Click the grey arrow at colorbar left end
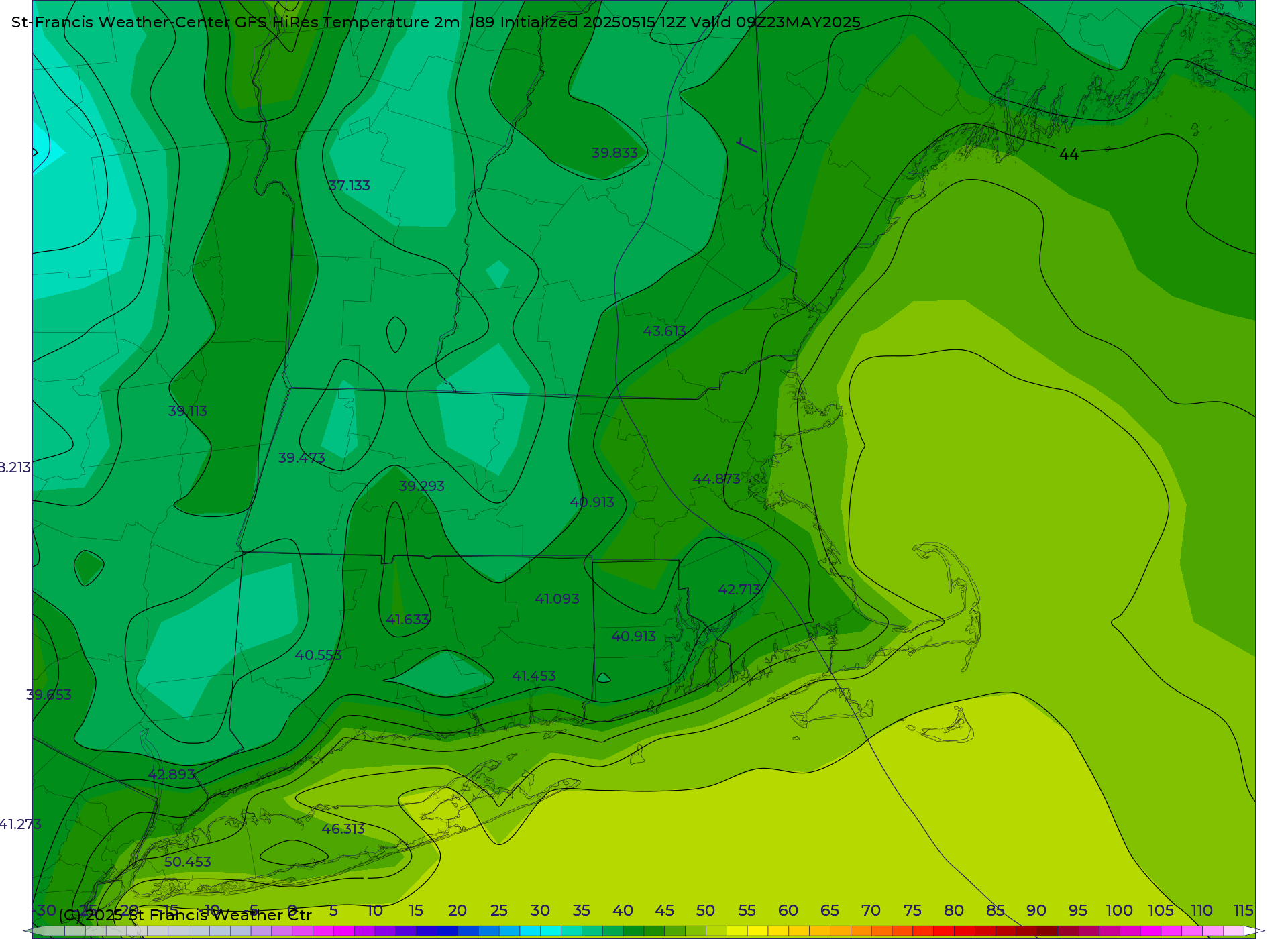Viewport: 1288px width, 939px height. tap(34, 931)
